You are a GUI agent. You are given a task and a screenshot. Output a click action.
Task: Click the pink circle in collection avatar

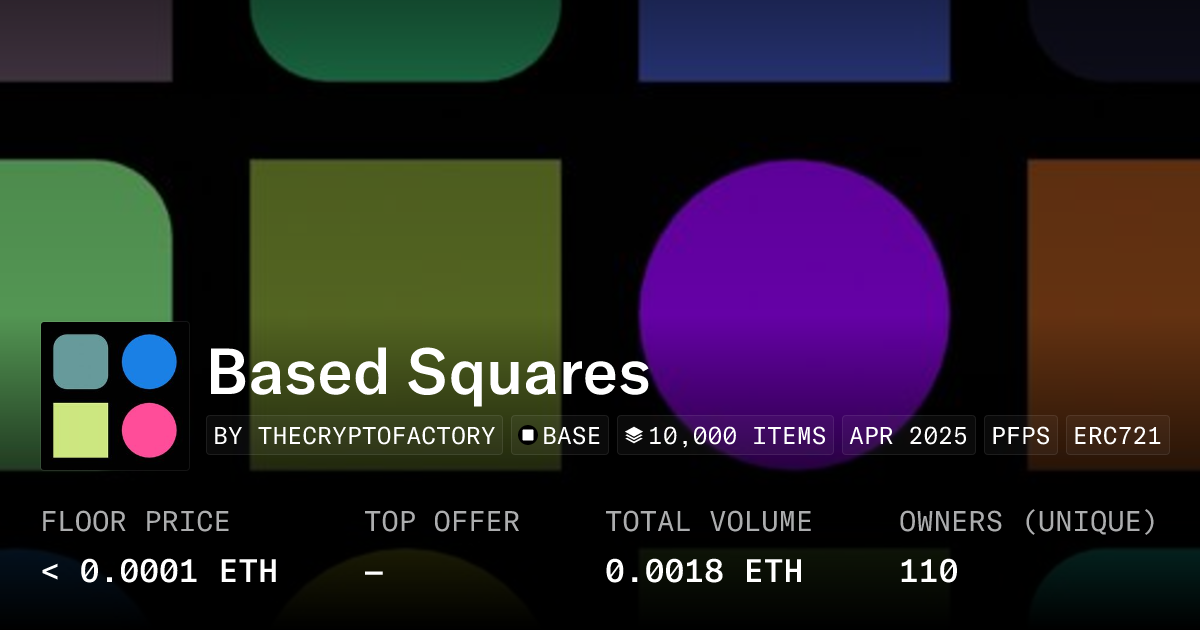pos(149,431)
